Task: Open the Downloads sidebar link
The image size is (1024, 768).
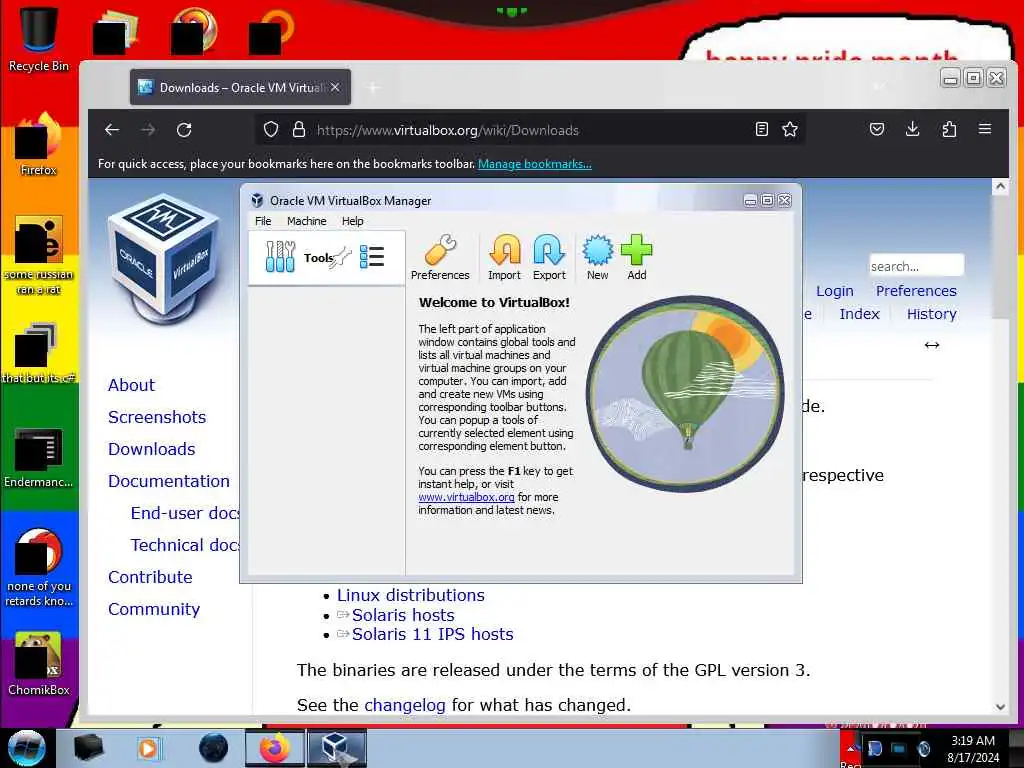Action: (152, 449)
